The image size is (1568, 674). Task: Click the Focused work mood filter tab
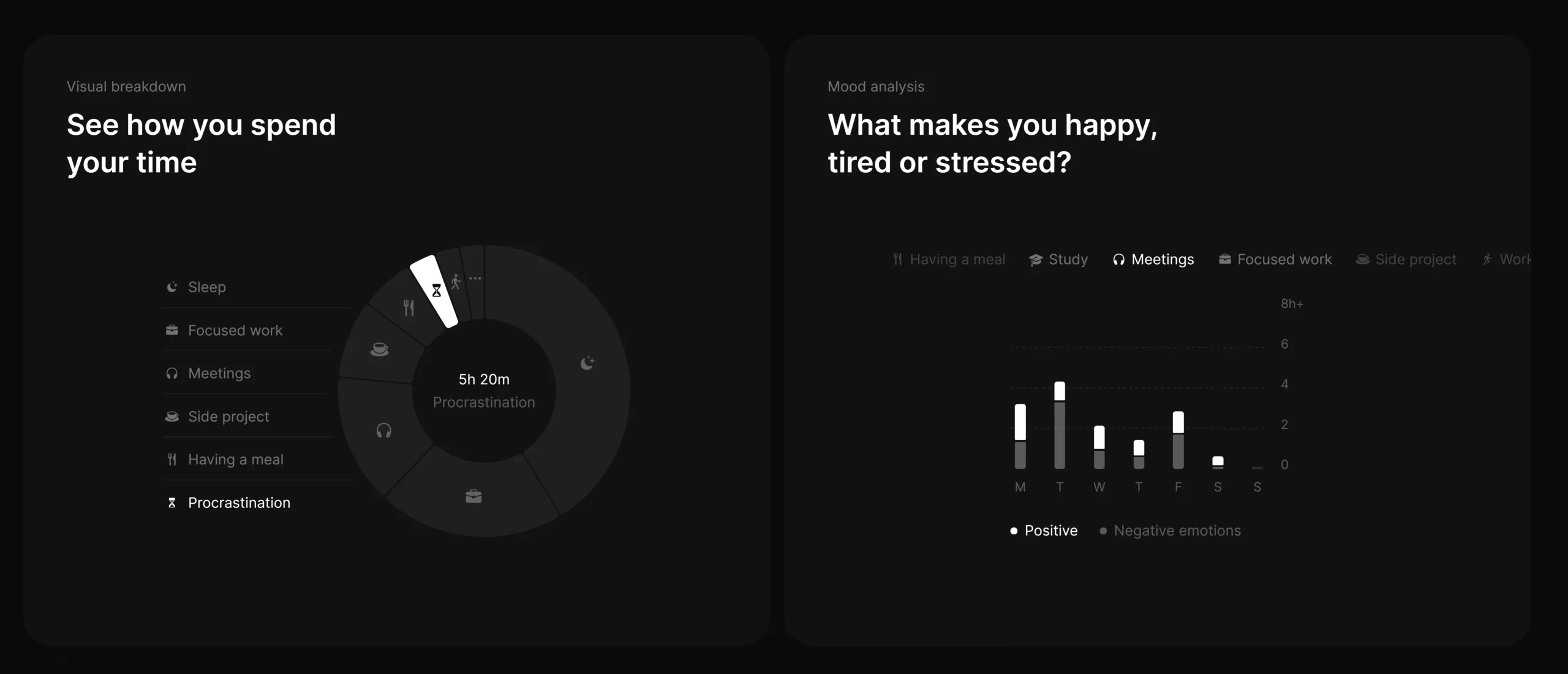click(x=1275, y=259)
